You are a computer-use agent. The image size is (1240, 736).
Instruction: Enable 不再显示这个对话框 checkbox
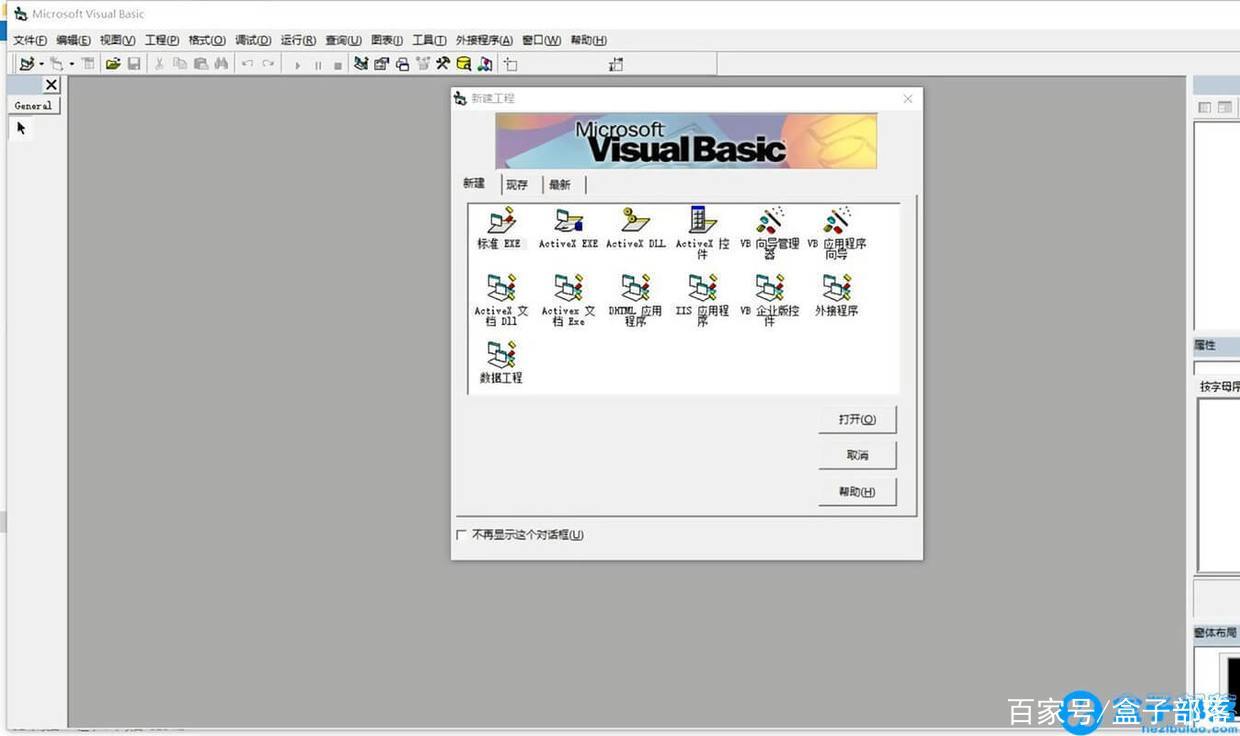pos(461,535)
